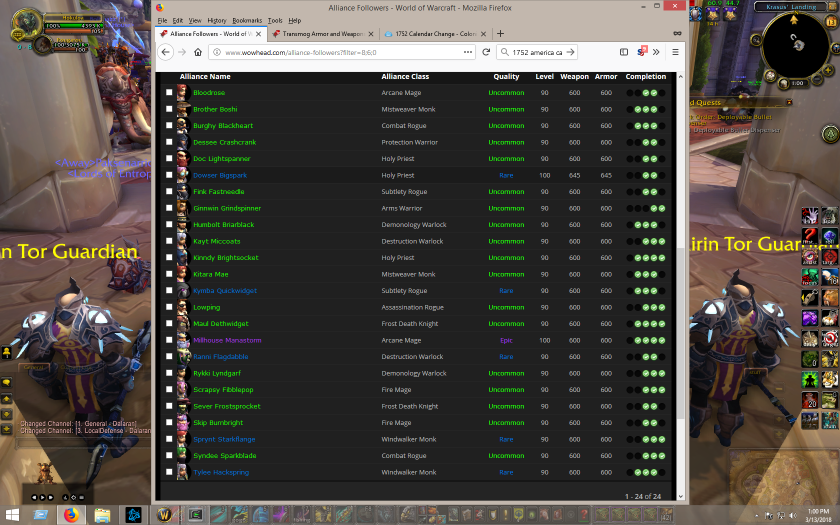Screen dimensions: 840x525
Task: Open the File menu
Action: pyautogui.click(x=162, y=20)
